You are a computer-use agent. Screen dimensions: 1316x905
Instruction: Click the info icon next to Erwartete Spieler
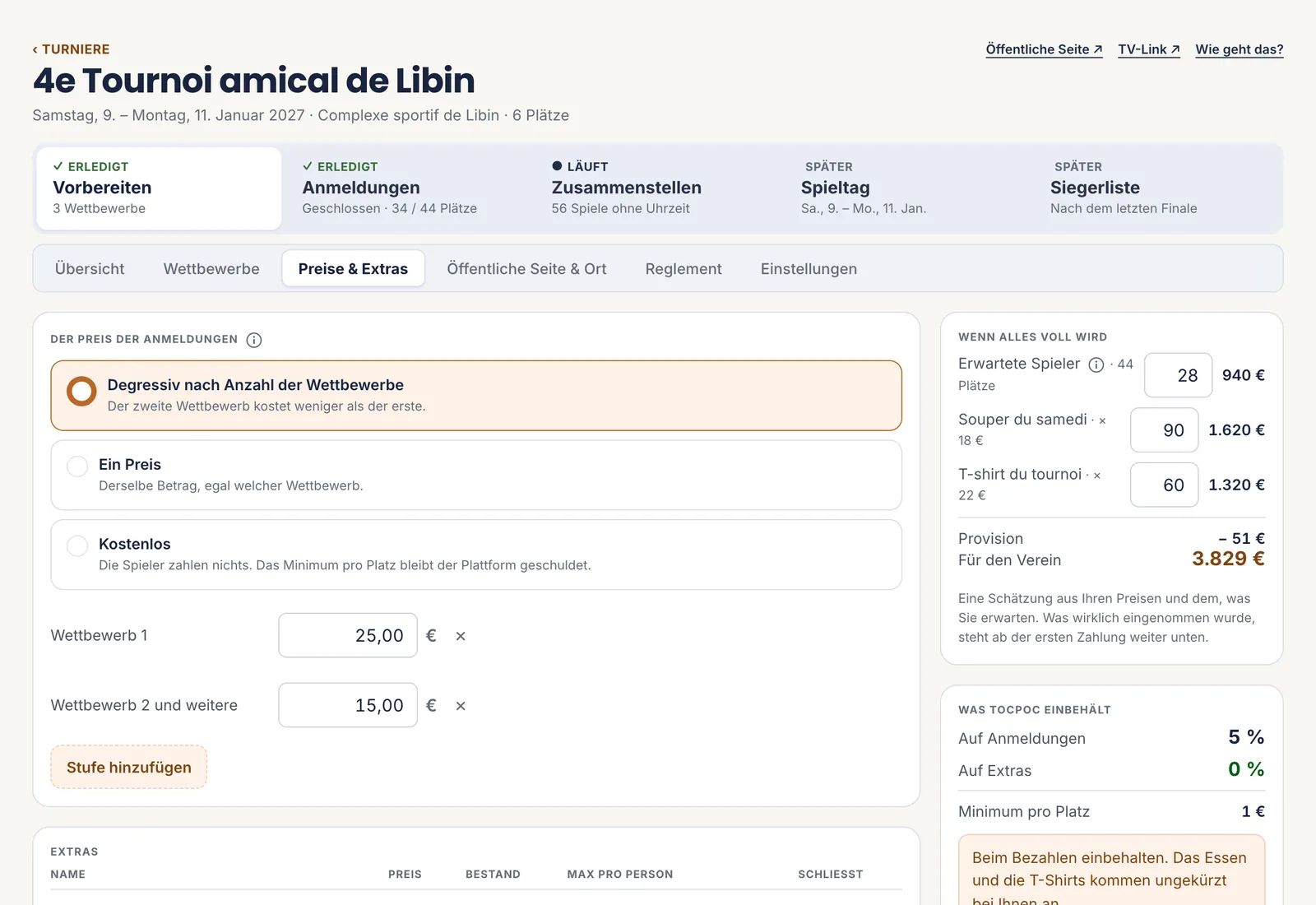tap(1096, 364)
